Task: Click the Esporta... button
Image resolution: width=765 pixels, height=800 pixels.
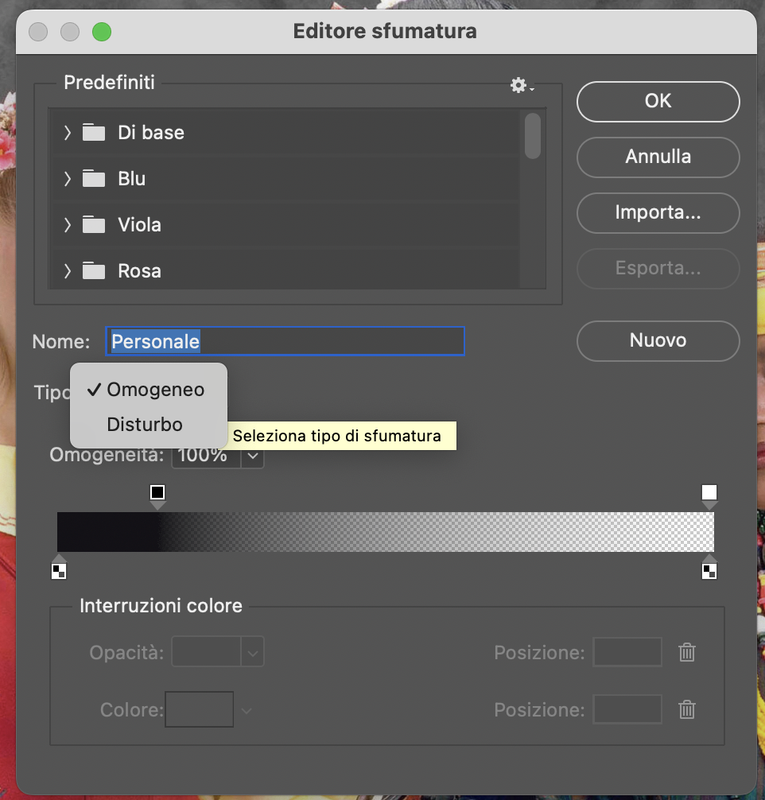Action: point(658,268)
